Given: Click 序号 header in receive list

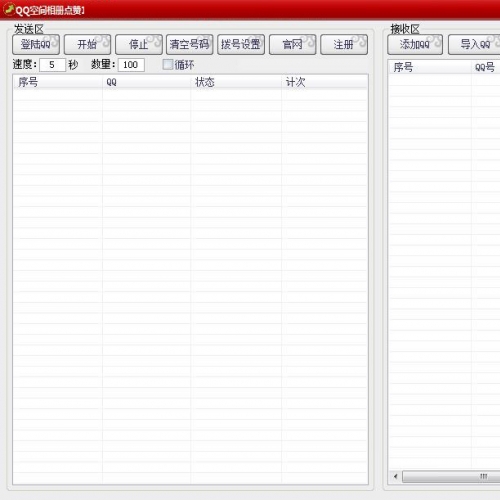Looking at the screenshot, I should 430,67.
